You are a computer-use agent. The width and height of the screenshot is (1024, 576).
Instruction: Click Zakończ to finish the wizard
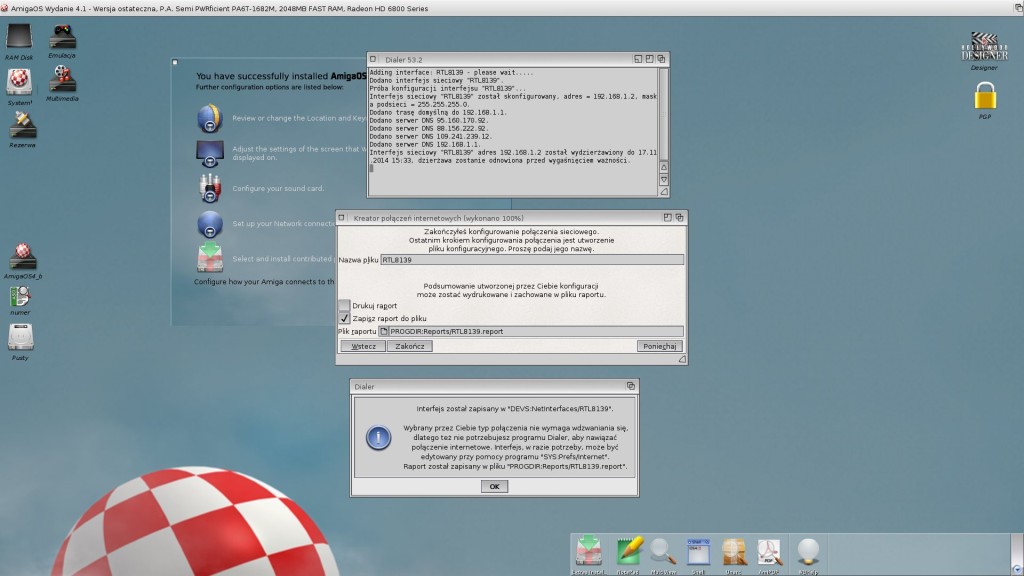click(x=409, y=346)
